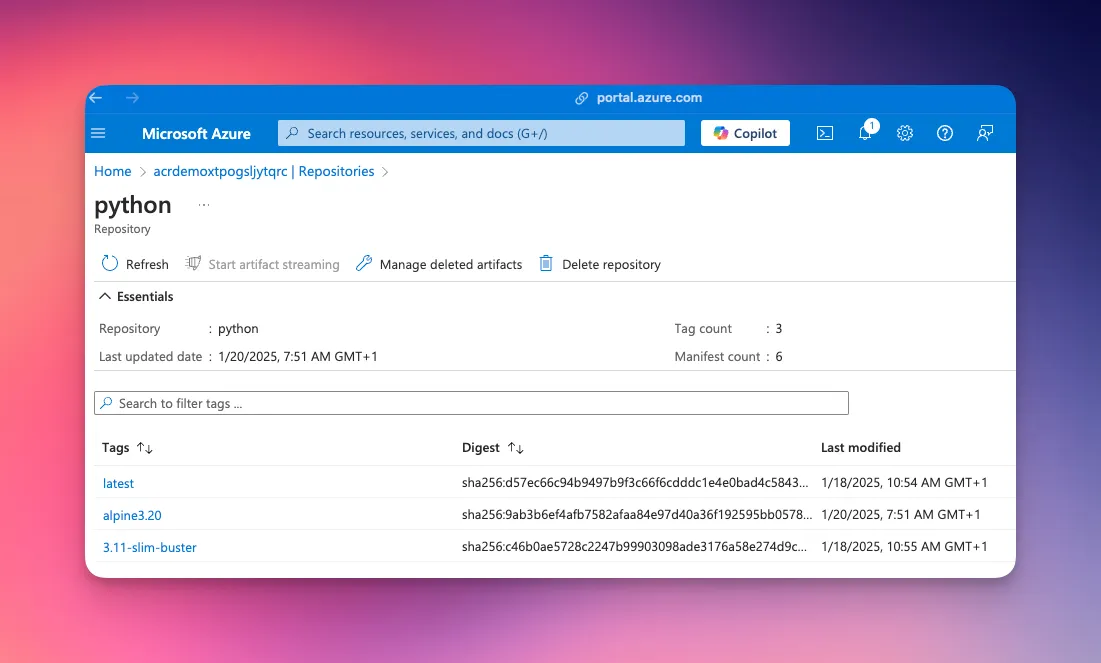Open the hamburger portal menu
The width and height of the screenshot is (1101, 663).
[x=98, y=133]
